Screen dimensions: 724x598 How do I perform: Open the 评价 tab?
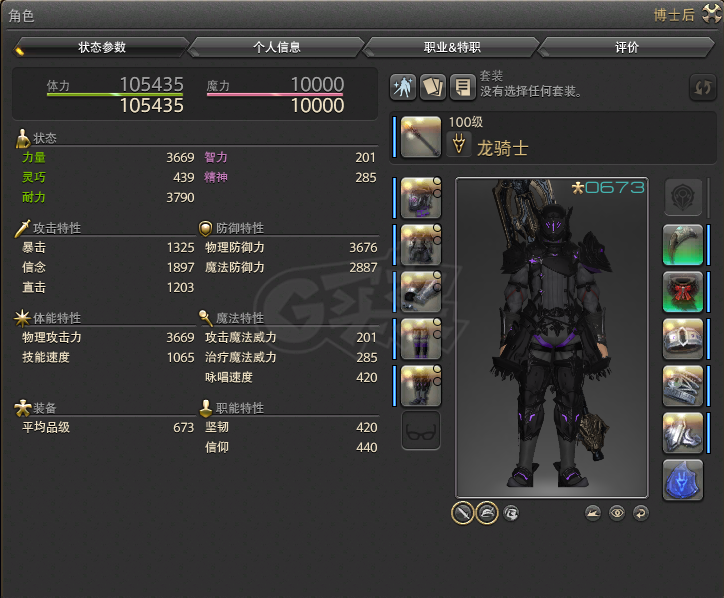tap(627, 47)
